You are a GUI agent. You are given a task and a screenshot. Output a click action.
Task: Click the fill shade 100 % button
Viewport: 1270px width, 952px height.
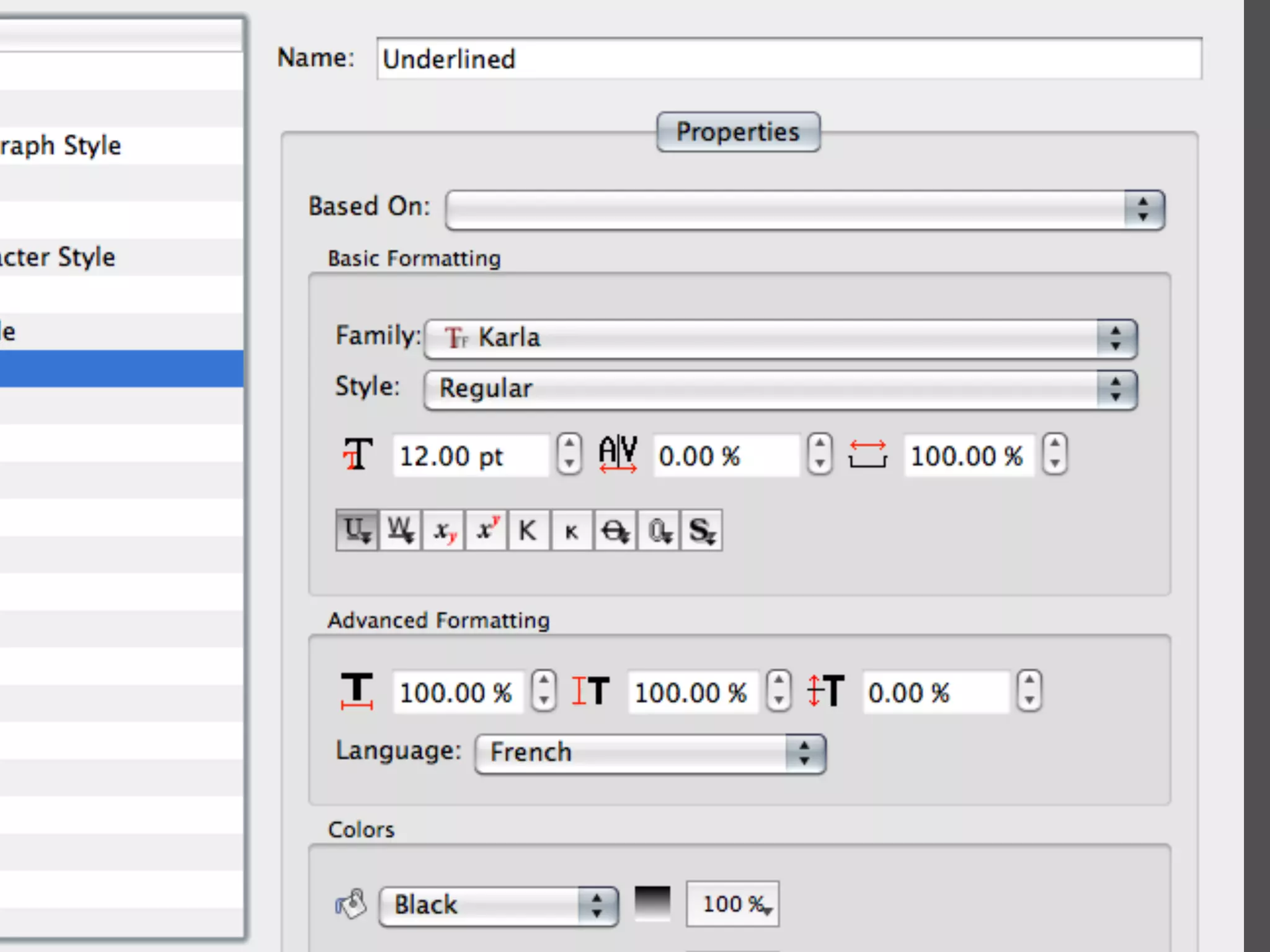click(732, 905)
